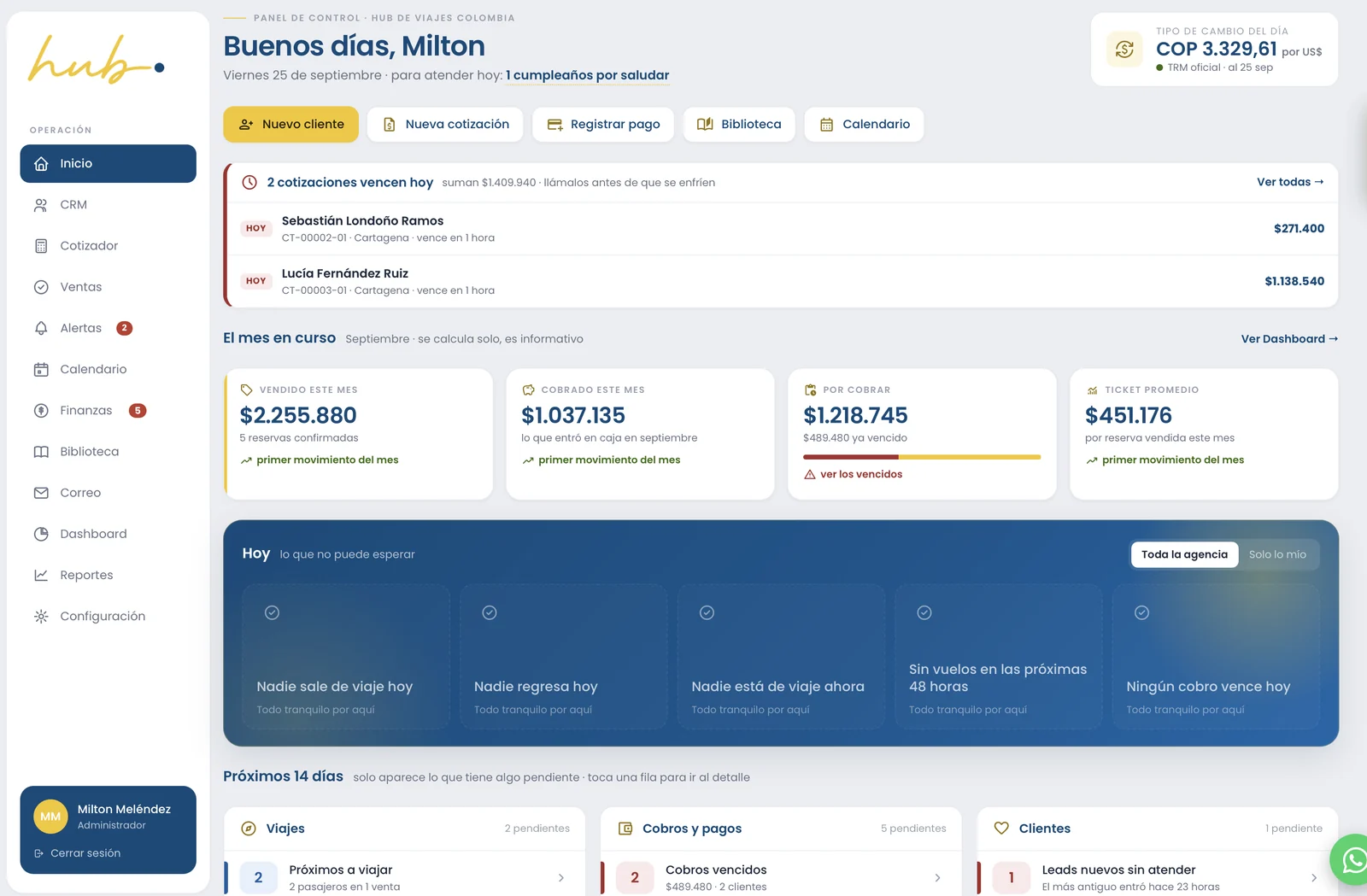
Task: Click the Reportes chart icon
Action: [41, 576]
